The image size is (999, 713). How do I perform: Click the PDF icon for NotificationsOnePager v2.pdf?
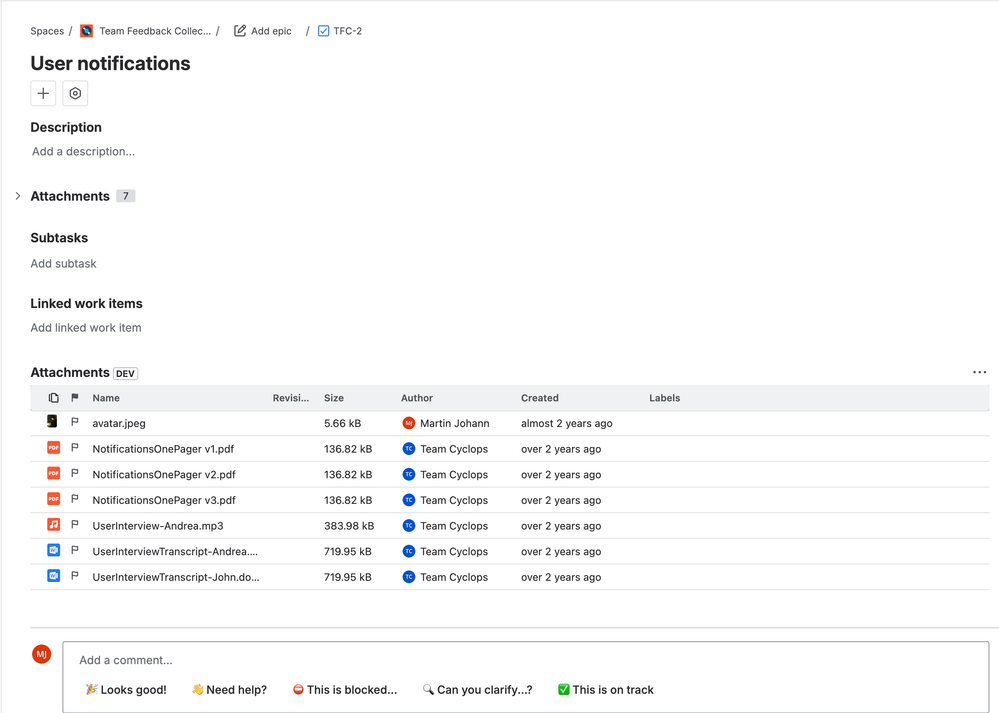point(54,473)
